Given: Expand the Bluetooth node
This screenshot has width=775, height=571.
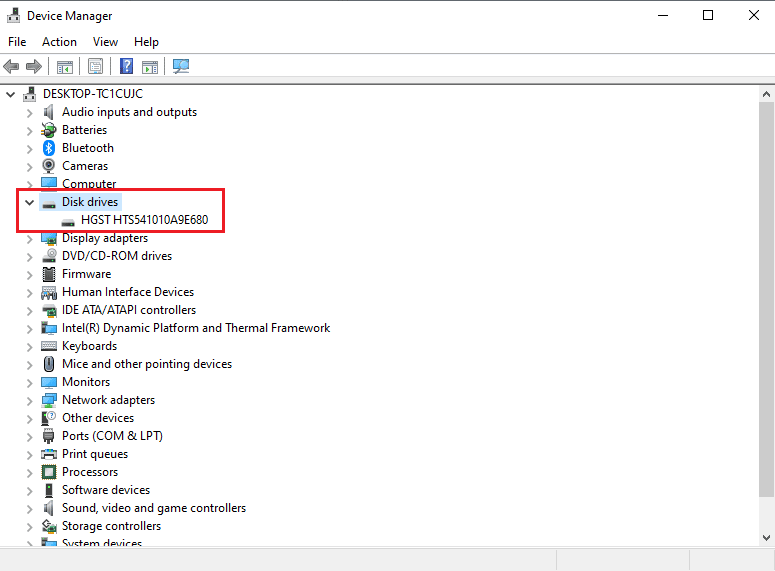Looking at the screenshot, I should click(30, 149).
